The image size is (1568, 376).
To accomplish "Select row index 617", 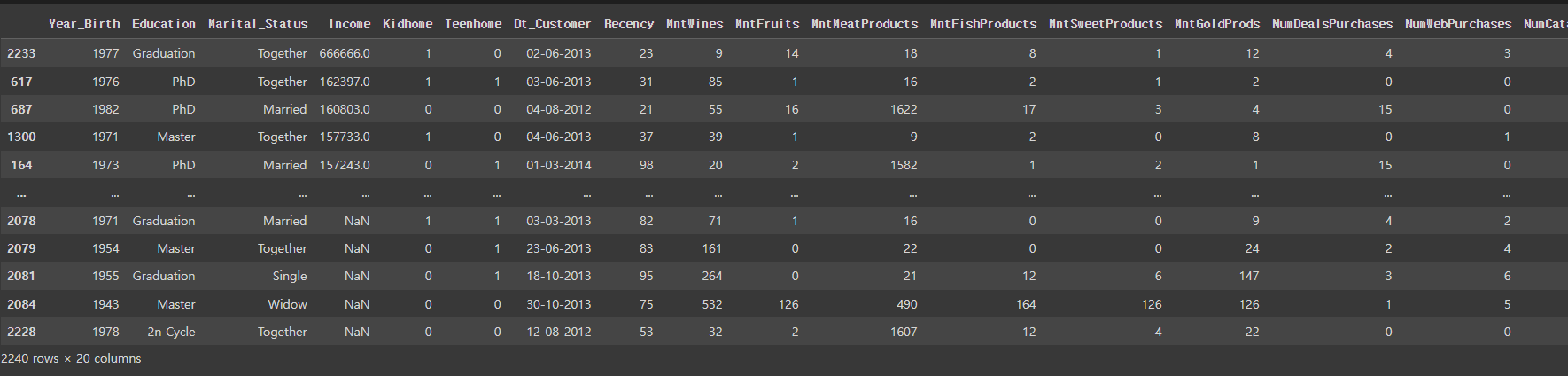I will 21,82.
